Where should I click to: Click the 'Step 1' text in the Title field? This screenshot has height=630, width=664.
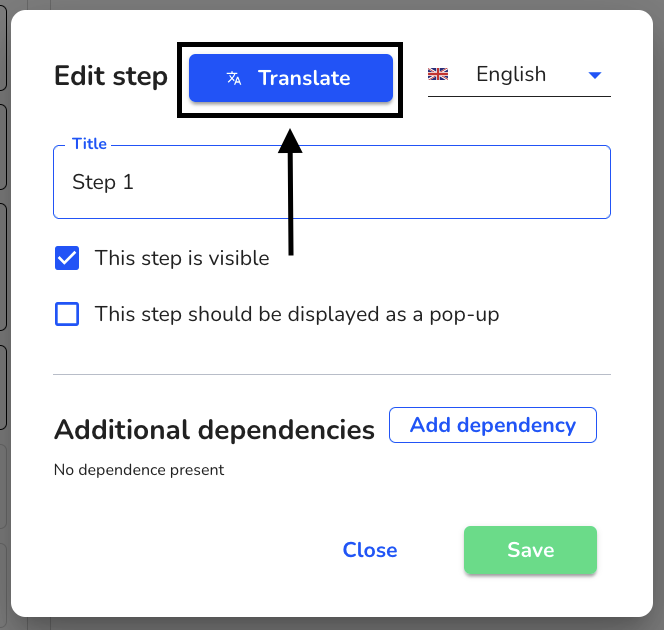point(103,182)
